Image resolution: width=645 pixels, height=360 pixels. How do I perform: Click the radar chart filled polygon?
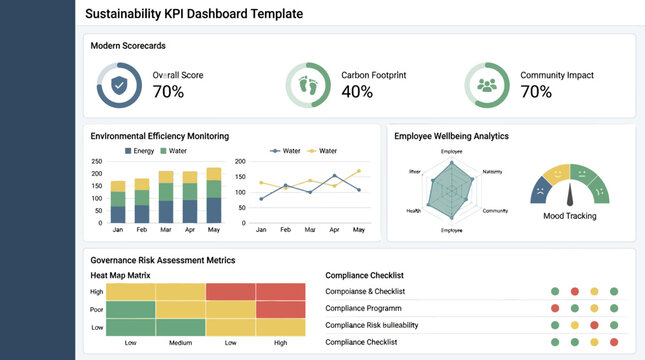click(450, 190)
